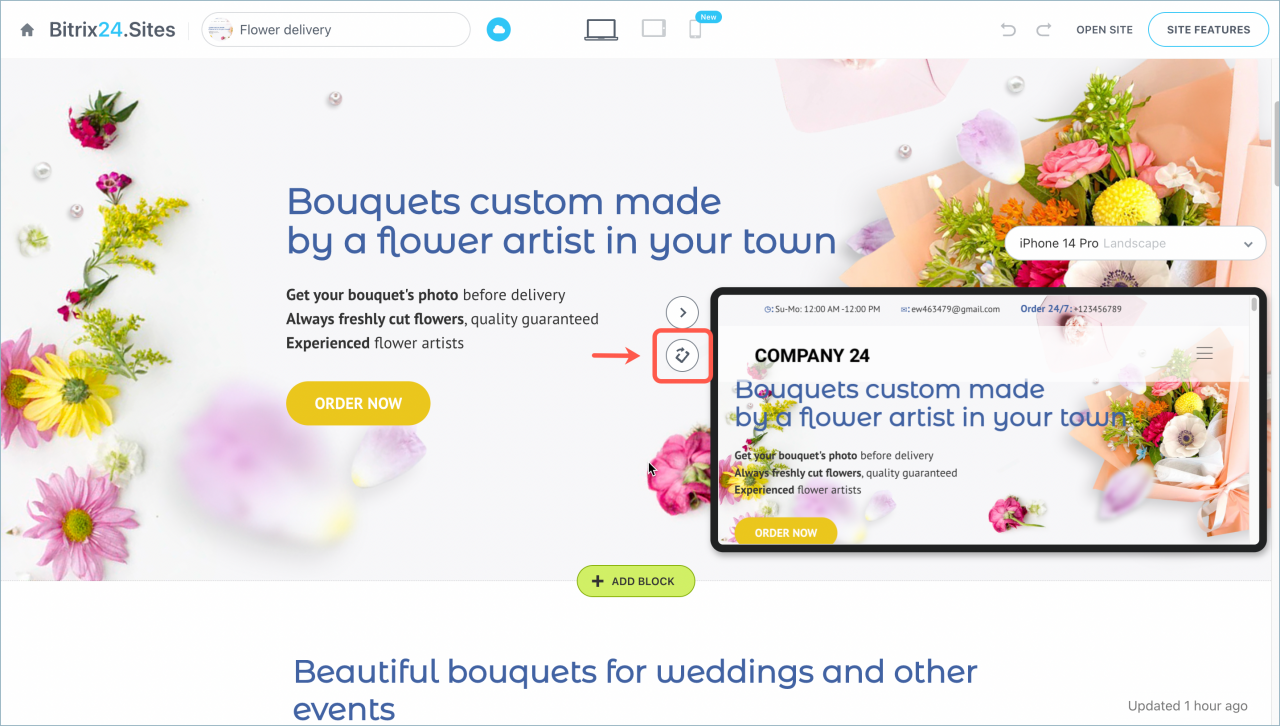Click the yellow ORDER NOW button

point(358,403)
